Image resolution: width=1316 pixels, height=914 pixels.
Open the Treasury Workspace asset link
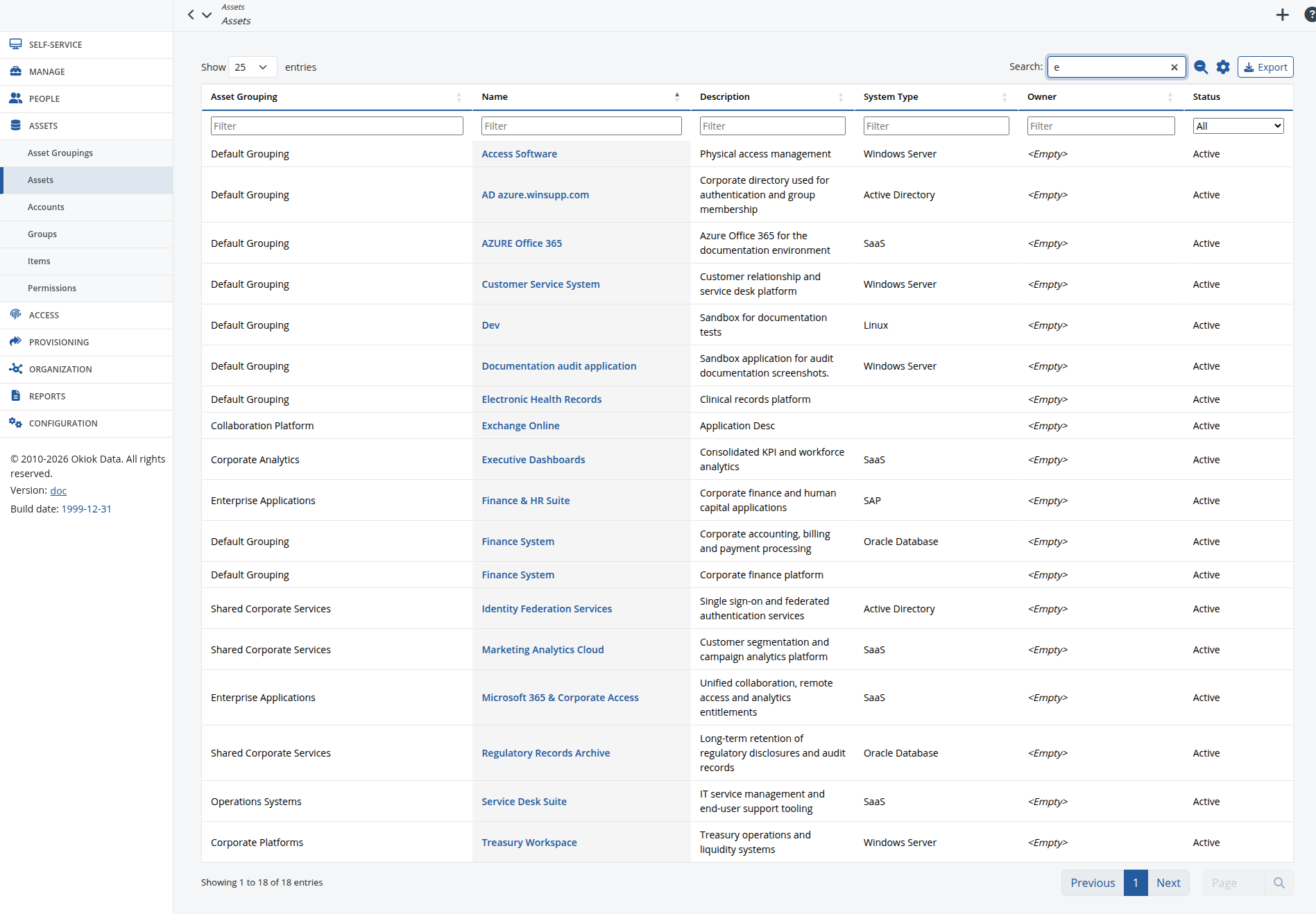pyautogui.click(x=529, y=843)
